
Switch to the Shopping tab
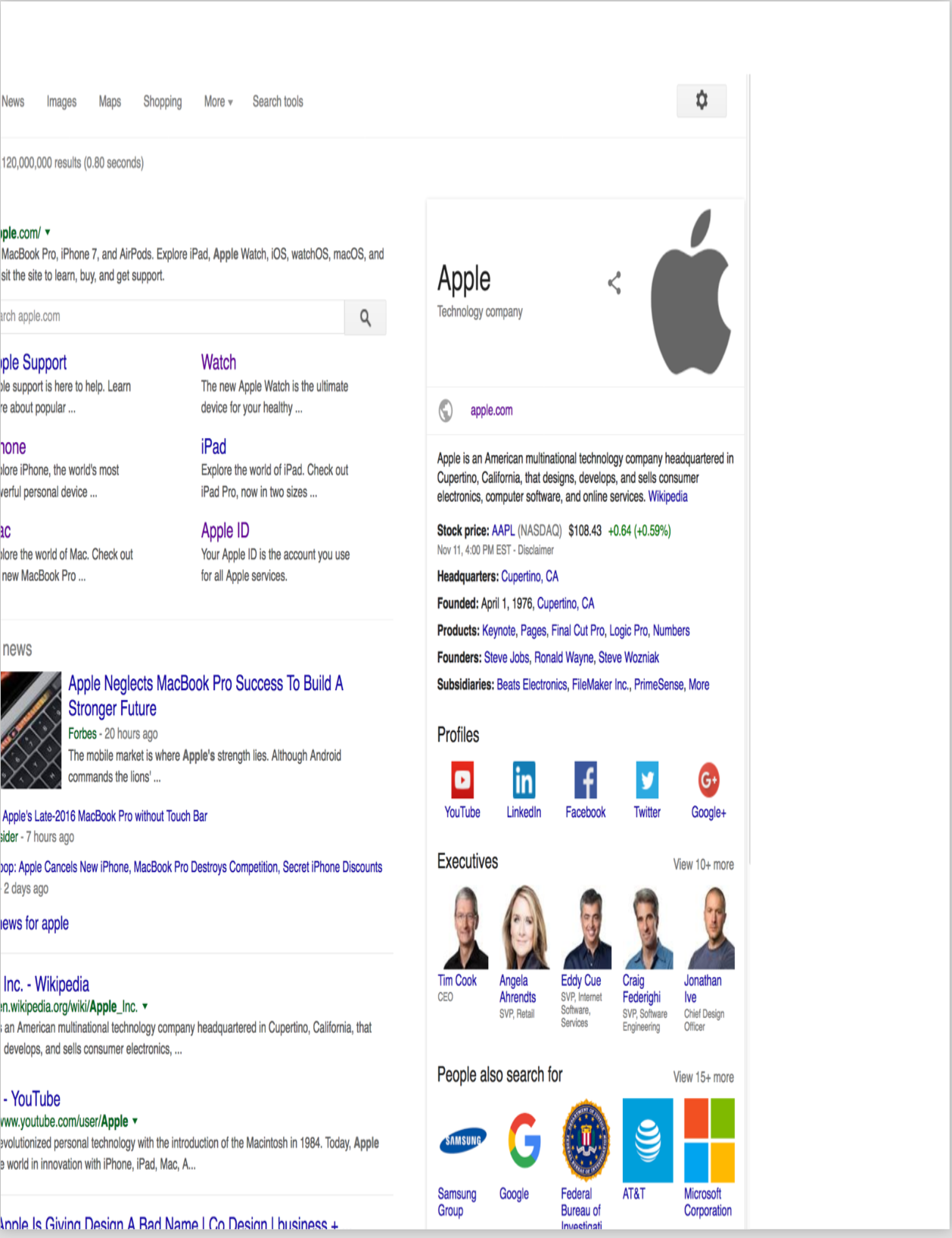(163, 101)
